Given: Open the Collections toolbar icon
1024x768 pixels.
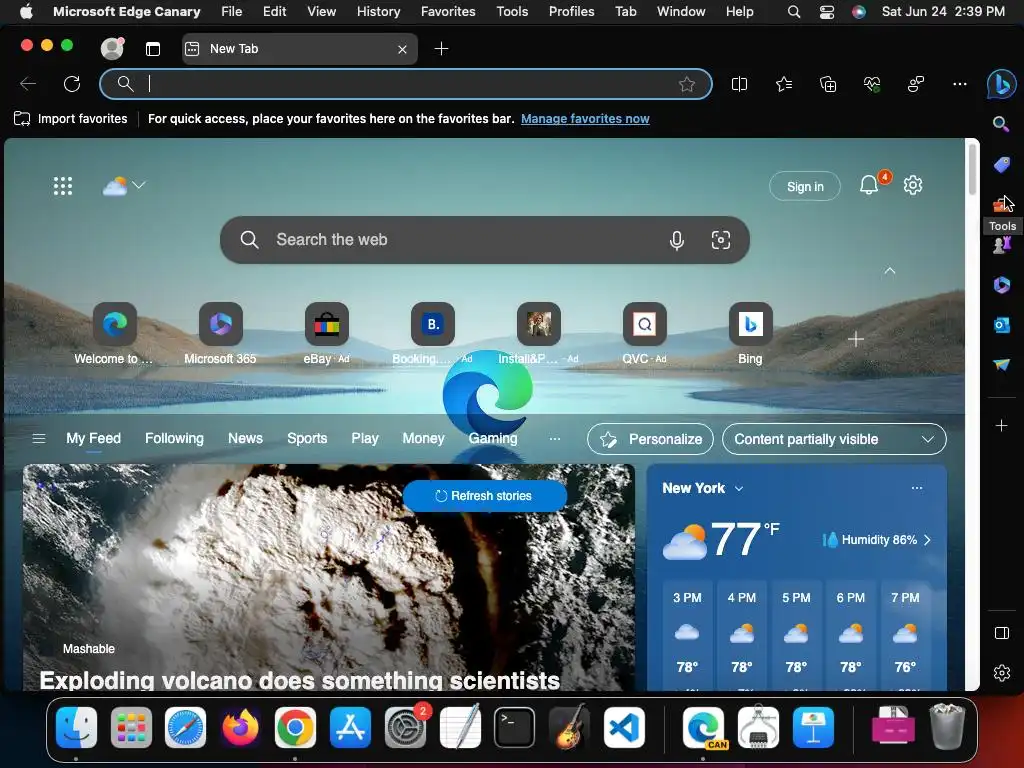Looking at the screenshot, I should coord(827,84).
